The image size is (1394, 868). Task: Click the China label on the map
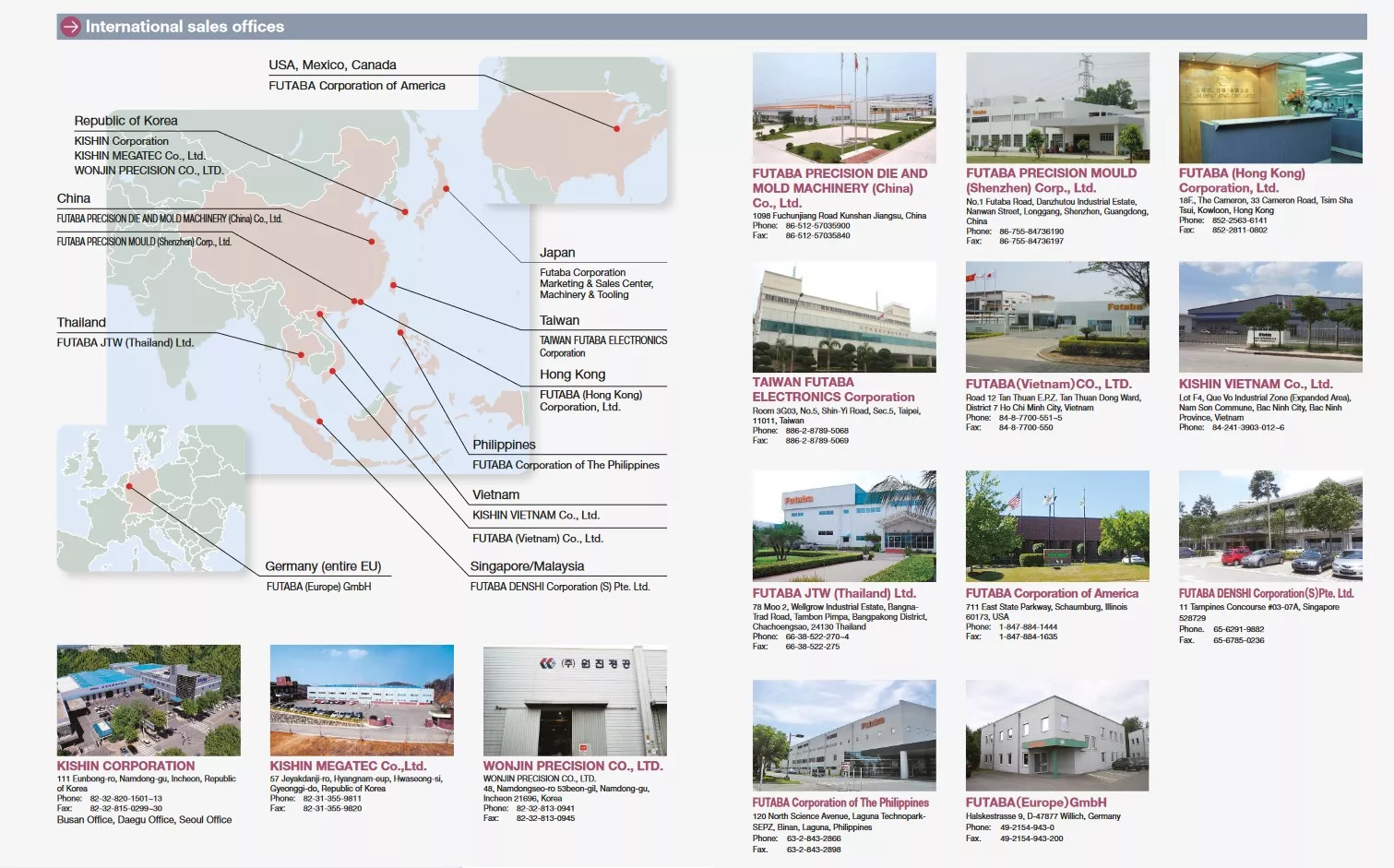74,198
